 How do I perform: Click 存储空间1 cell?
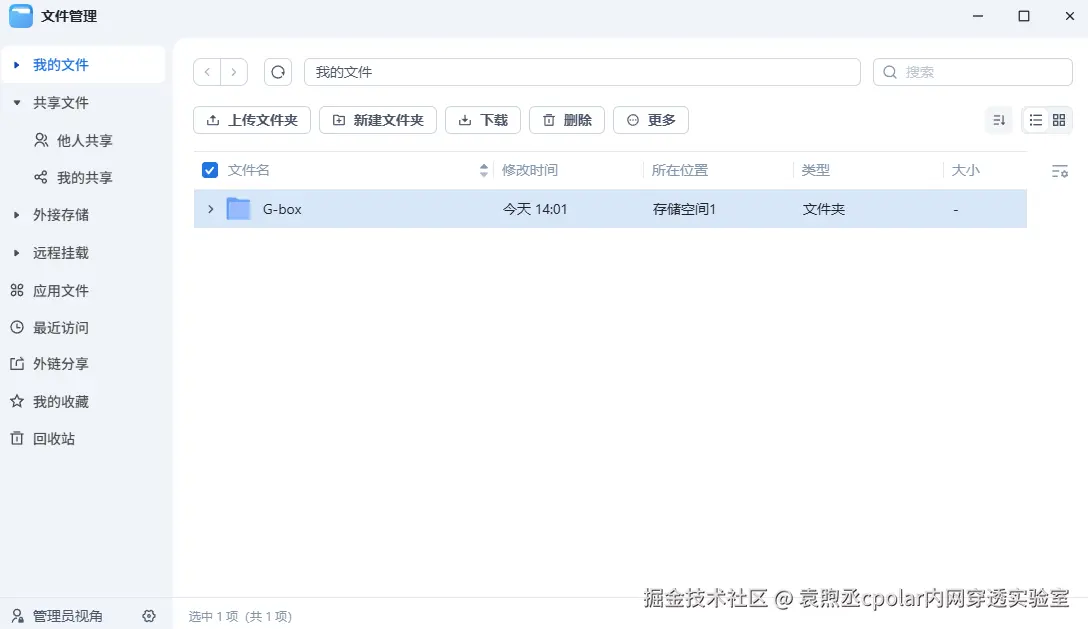tap(684, 209)
